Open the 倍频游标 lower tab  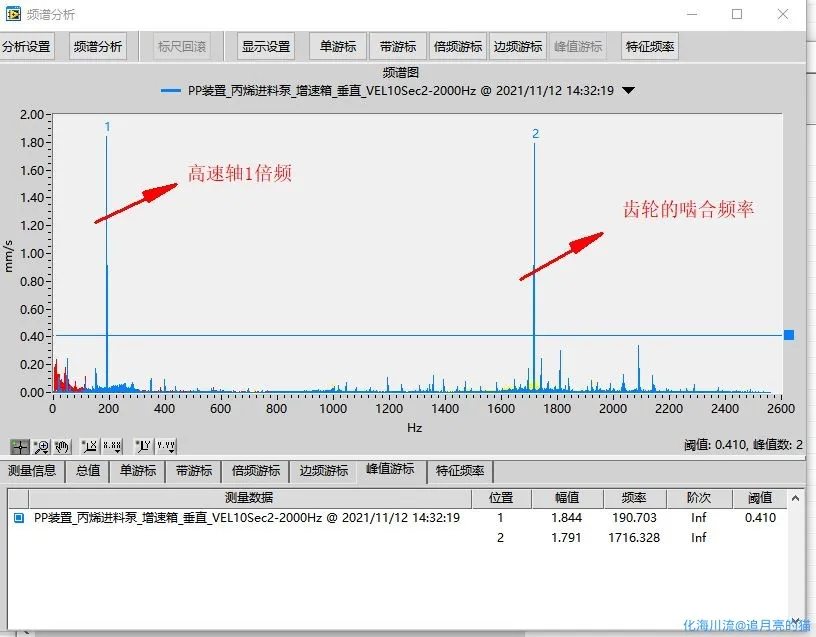256,471
